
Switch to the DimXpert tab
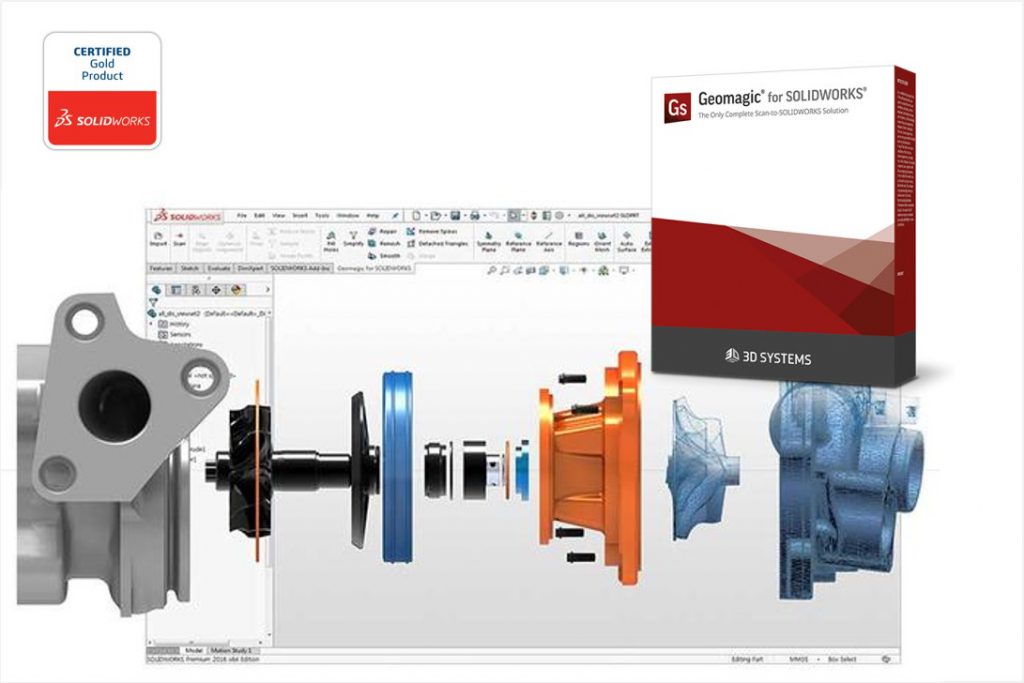tap(250, 268)
